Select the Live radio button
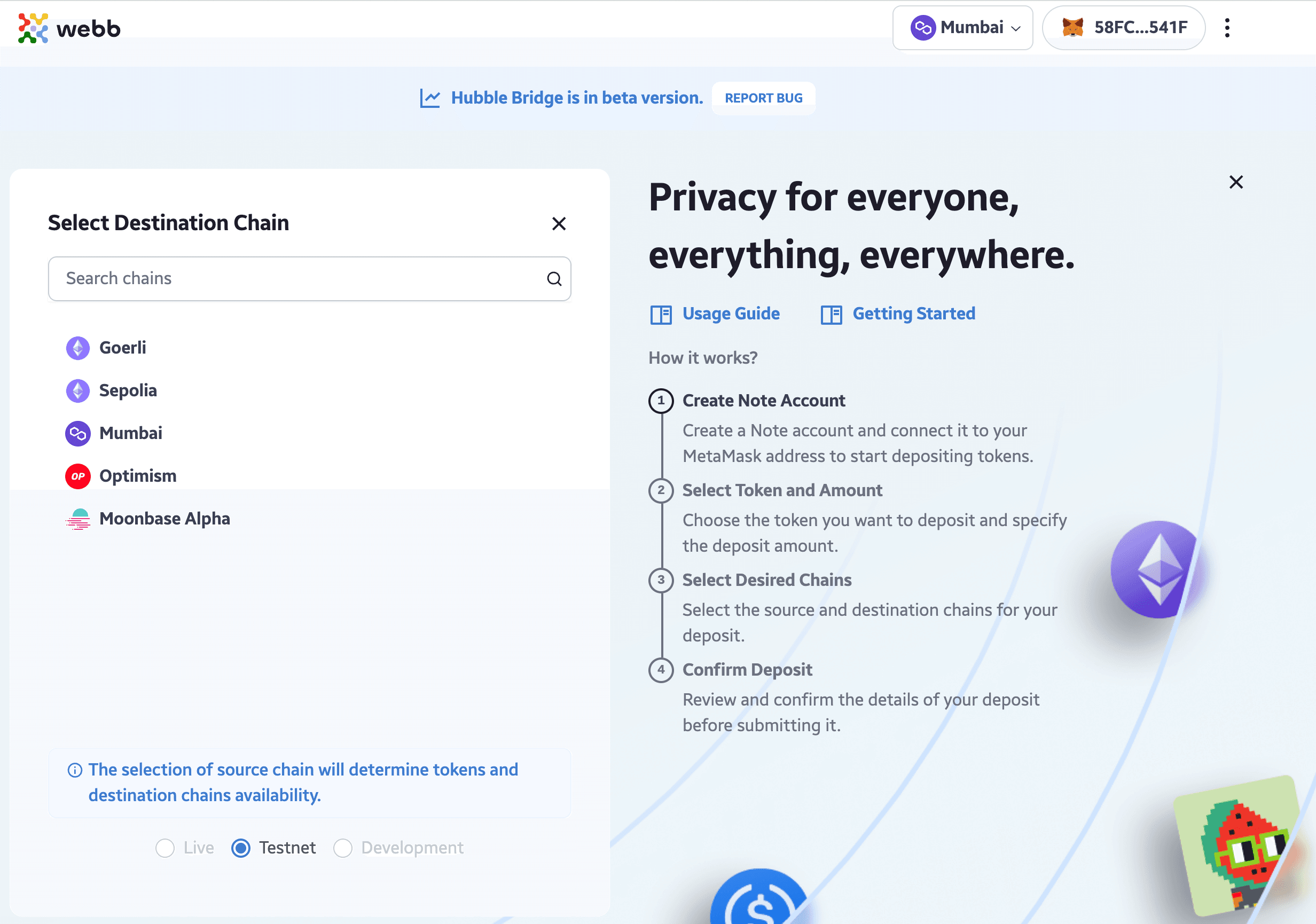The width and height of the screenshot is (1316, 924). [x=165, y=848]
